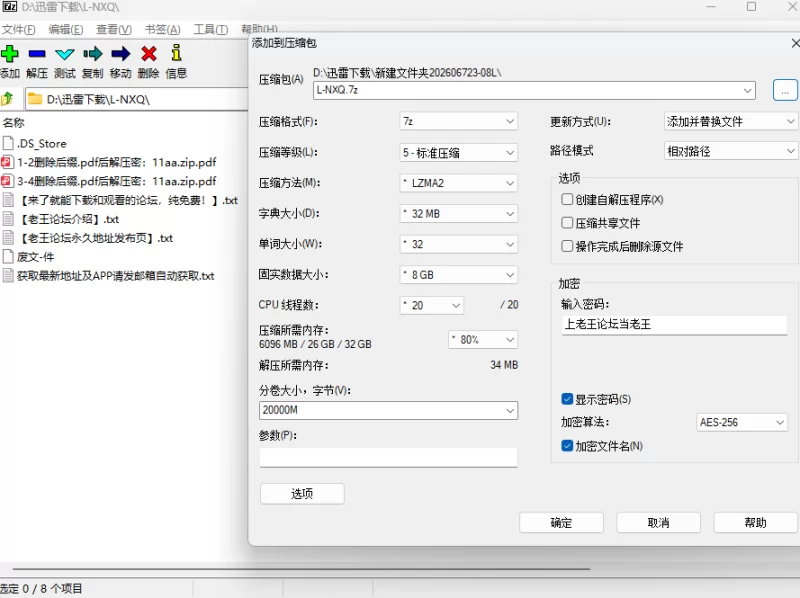
Task: Click the 参数(P) input field
Action: pyautogui.click(x=388, y=457)
